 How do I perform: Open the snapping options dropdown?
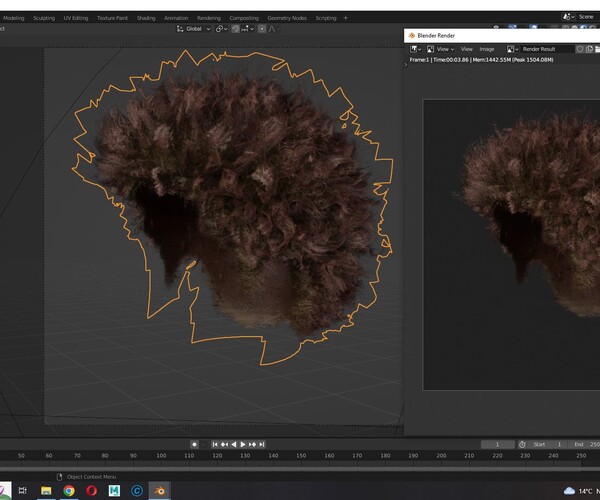point(247,29)
